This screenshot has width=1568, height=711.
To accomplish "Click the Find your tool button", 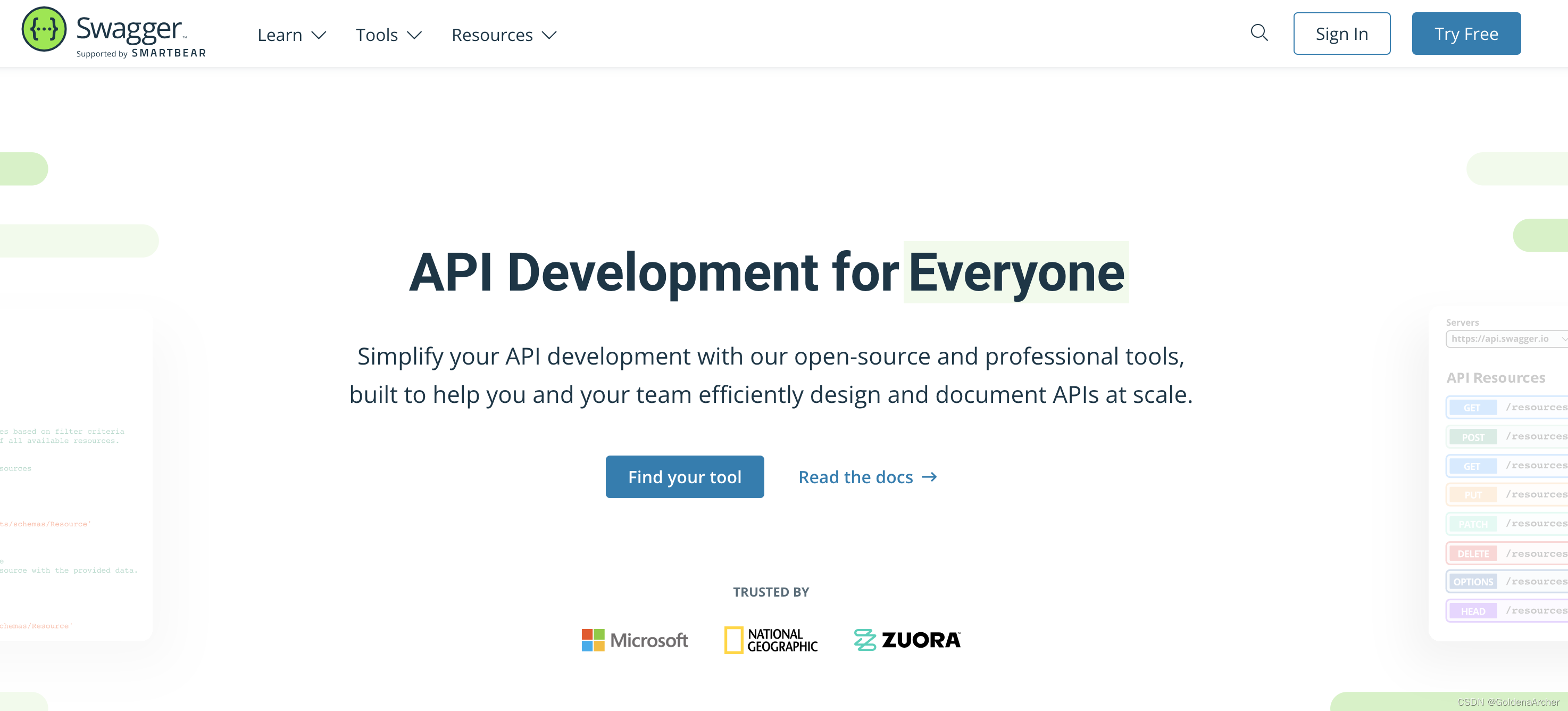I will 685,477.
